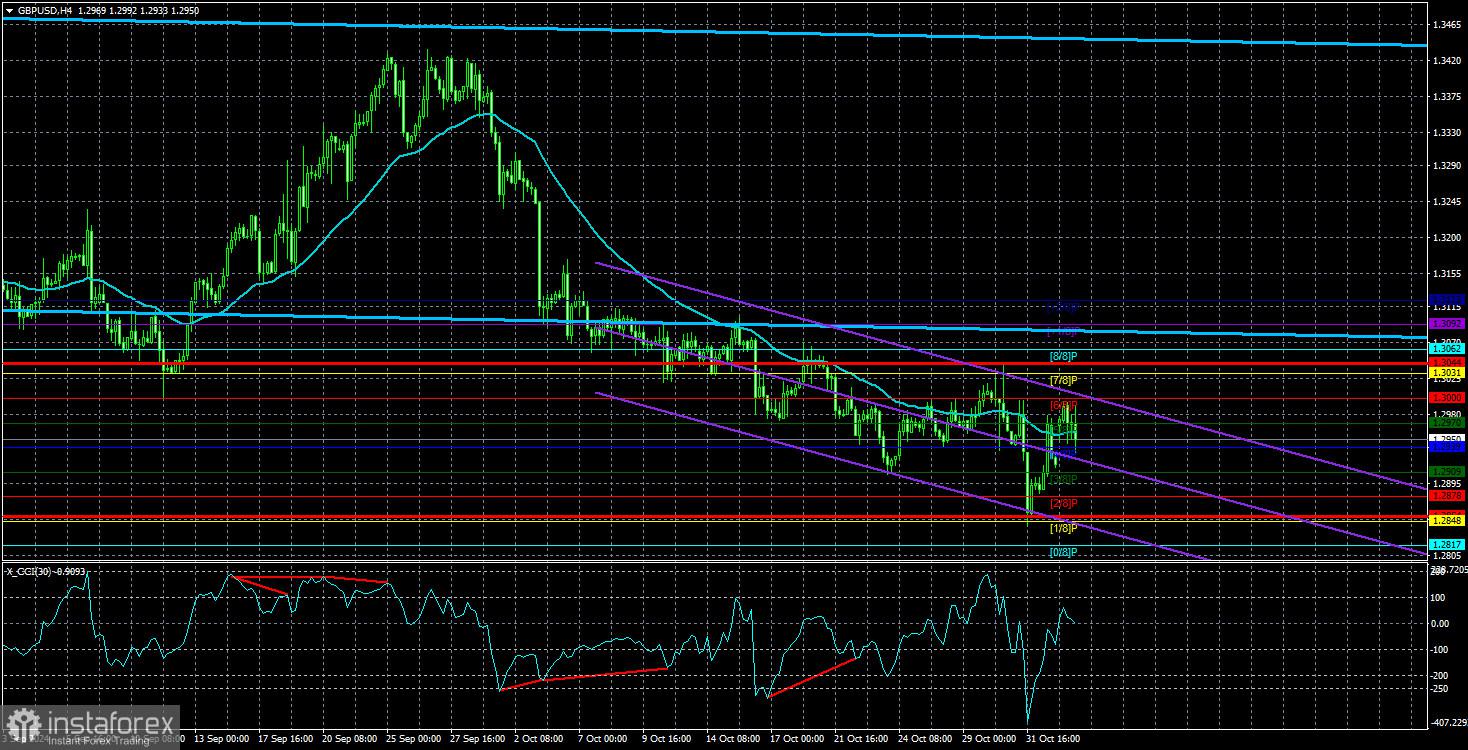Click the [0/8]P Murray level label
The image size is (1468, 750).
click(x=1063, y=552)
